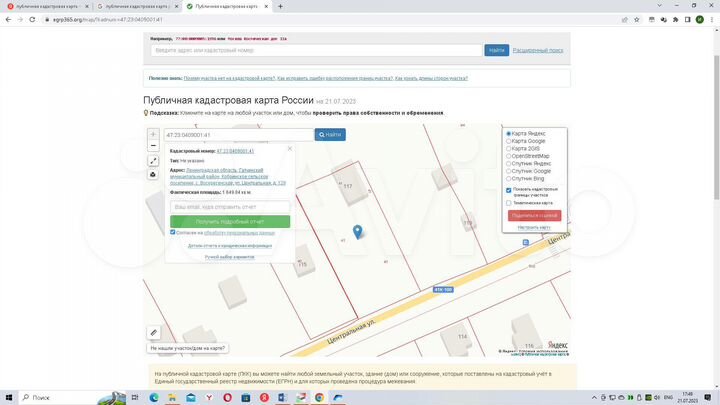Focus map cadastral number field
The image size is (720, 405).
(239, 135)
